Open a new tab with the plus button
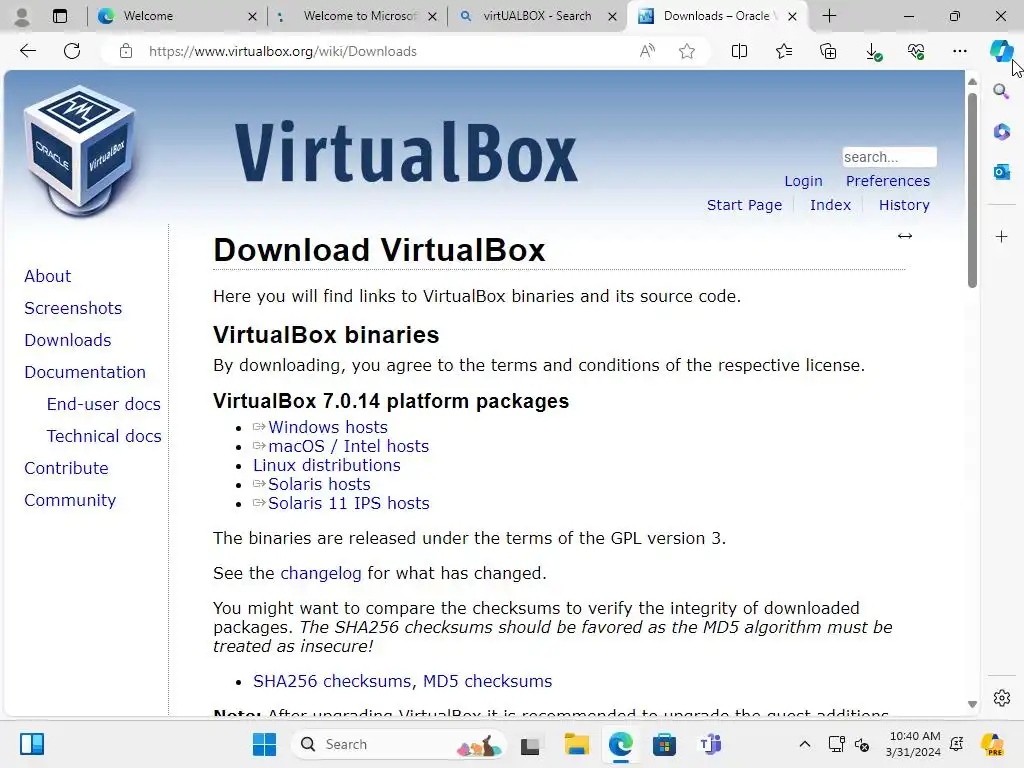Viewport: 1024px width, 768px height. pos(829,16)
